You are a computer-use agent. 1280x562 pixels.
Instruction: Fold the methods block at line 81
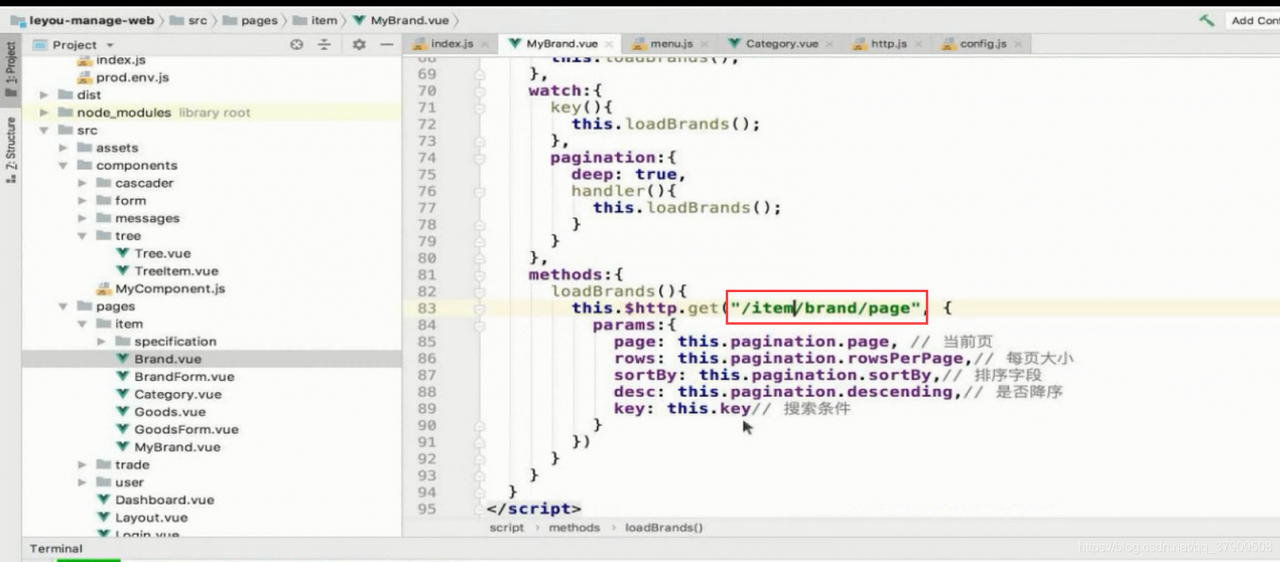[481, 275]
